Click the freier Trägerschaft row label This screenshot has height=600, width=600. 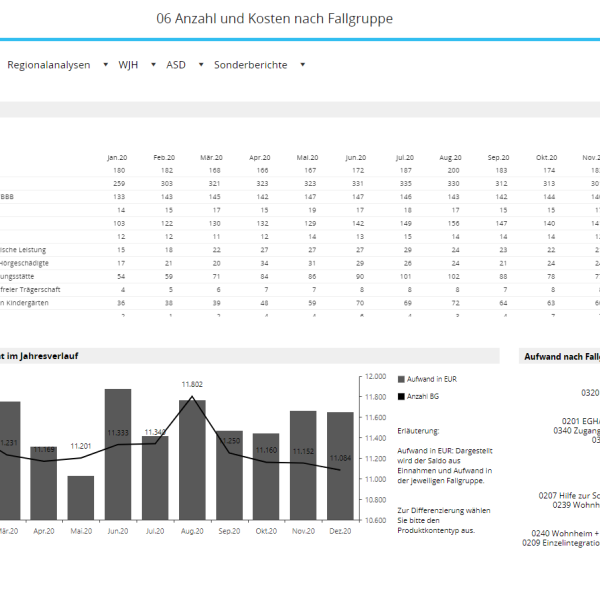click(x=30, y=290)
